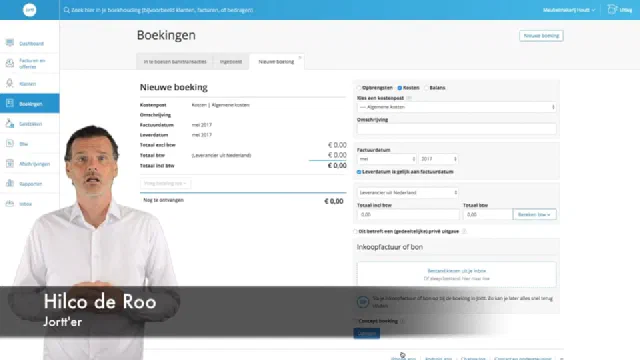
Task: Click the Btw sidebar icon
Action: point(10,143)
